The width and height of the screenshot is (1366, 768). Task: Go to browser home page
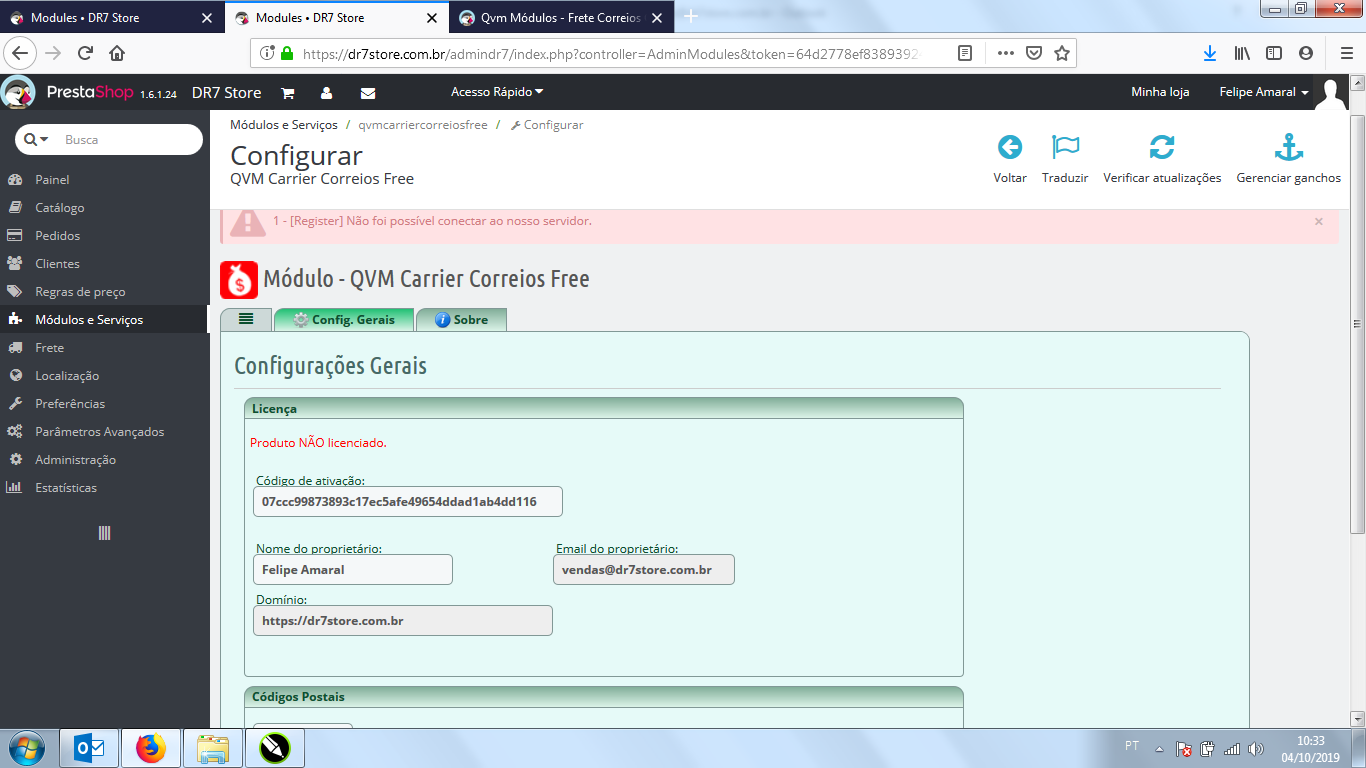click(x=117, y=53)
